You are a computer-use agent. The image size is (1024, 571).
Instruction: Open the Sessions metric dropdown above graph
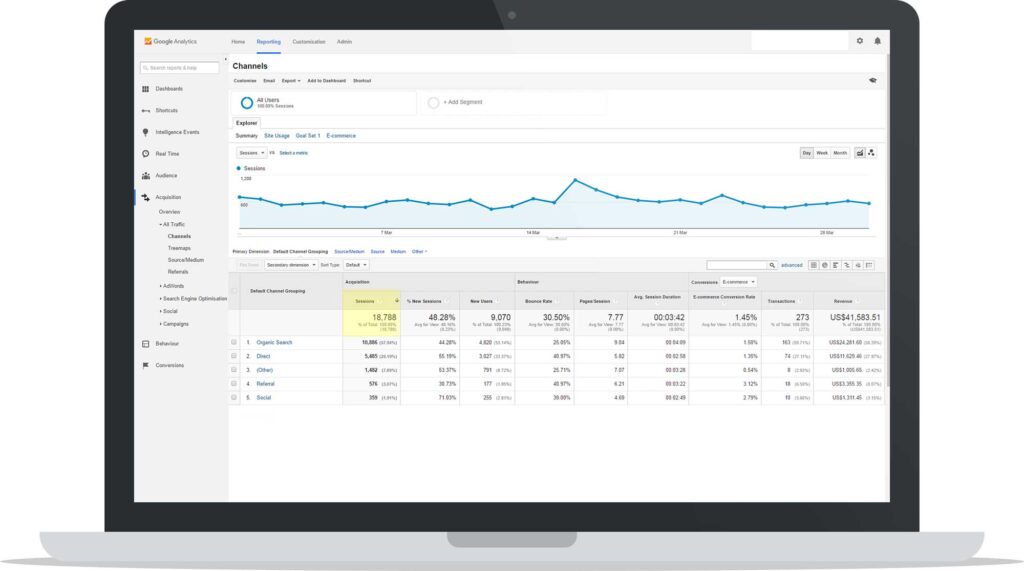(x=251, y=153)
